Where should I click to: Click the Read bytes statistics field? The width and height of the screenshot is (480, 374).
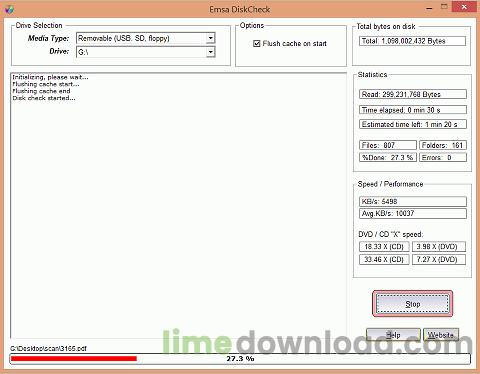(x=413, y=94)
